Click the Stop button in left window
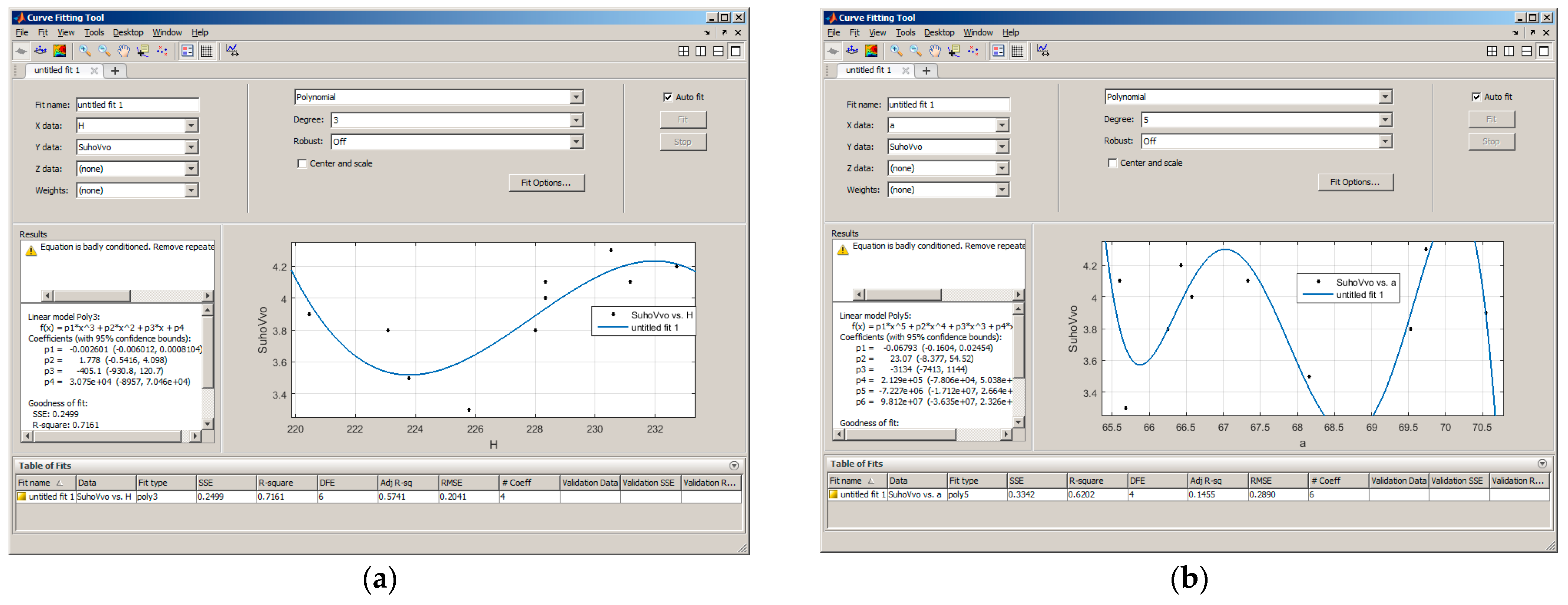 (683, 142)
